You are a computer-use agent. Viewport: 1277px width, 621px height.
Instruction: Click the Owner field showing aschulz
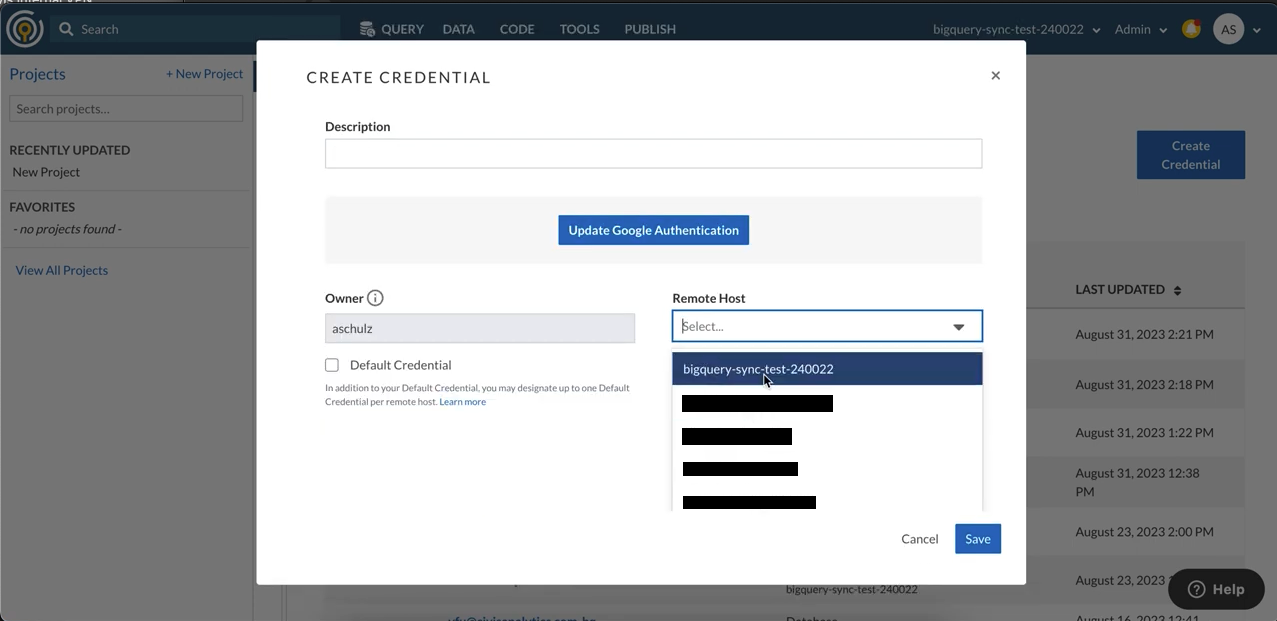pyautogui.click(x=480, y=328)
